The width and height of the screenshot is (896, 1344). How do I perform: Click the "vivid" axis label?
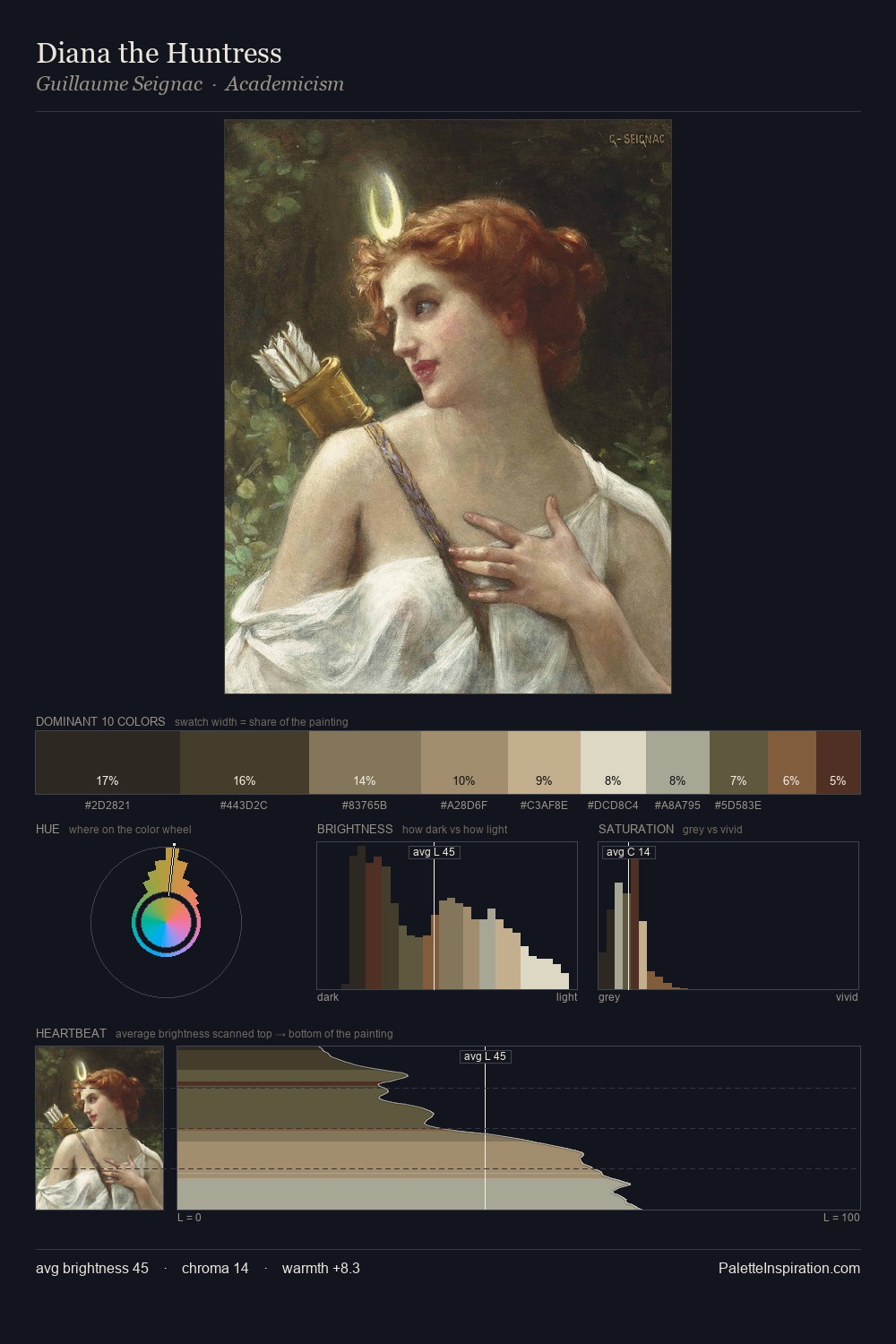pos(847,997)
